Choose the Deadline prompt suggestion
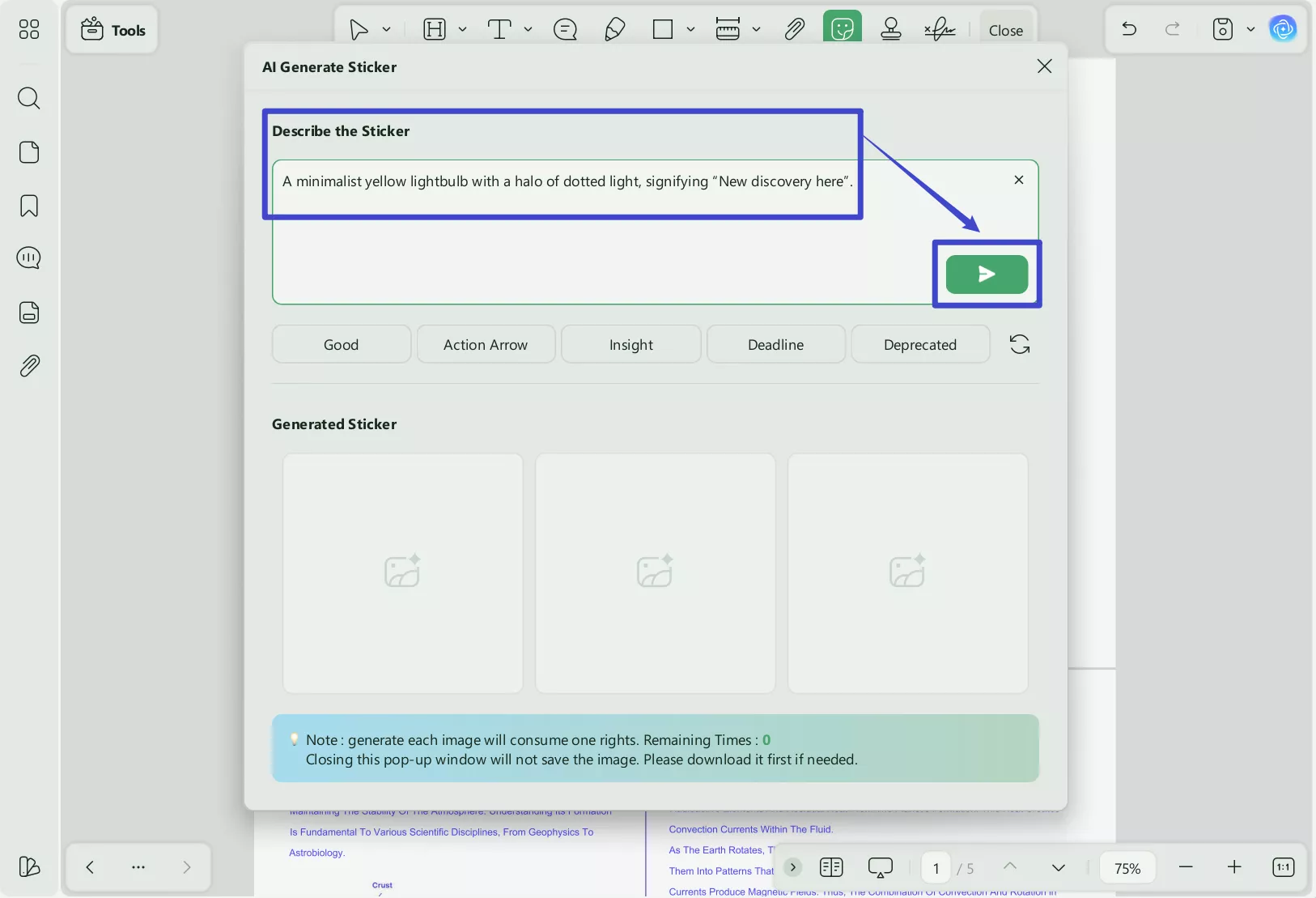The height and width of the screenshot is (898, 1316). coord(776,345)
